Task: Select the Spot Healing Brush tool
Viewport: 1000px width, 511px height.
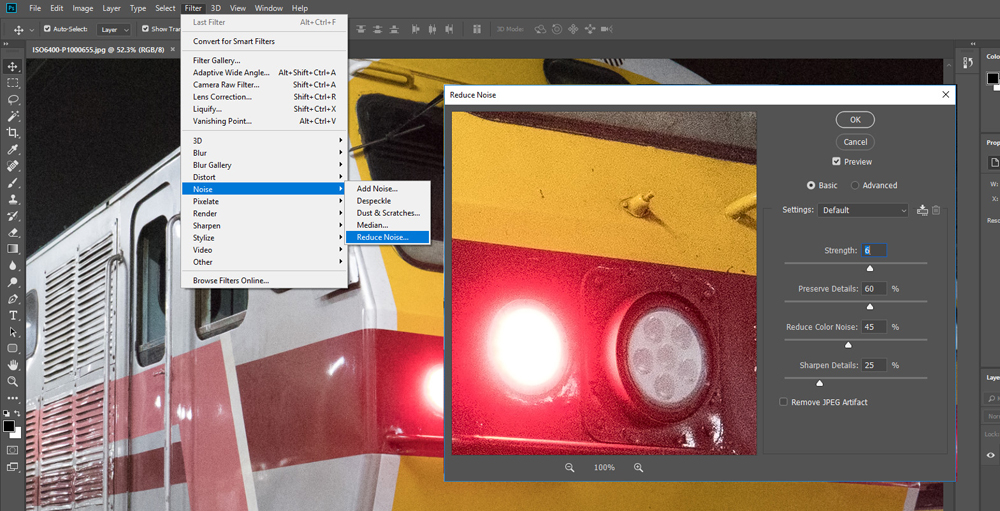Action: pos(12,166)
